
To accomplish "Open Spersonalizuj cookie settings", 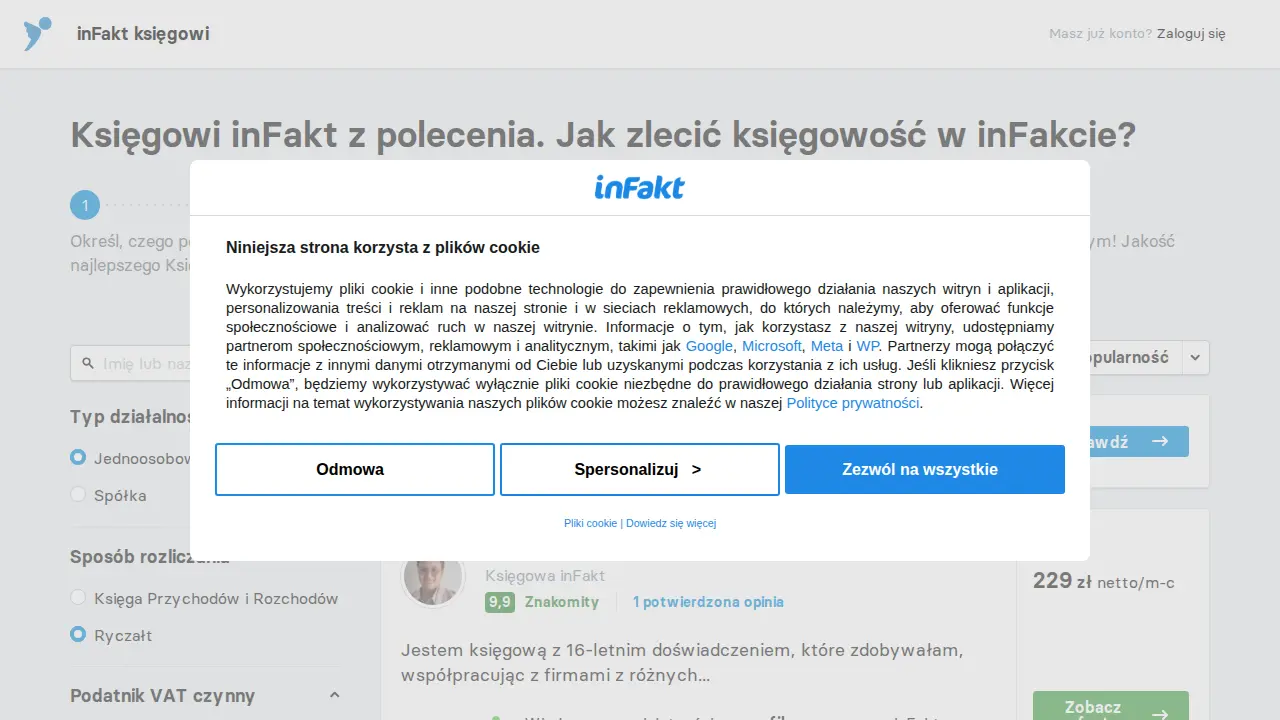I will point(640,469).
